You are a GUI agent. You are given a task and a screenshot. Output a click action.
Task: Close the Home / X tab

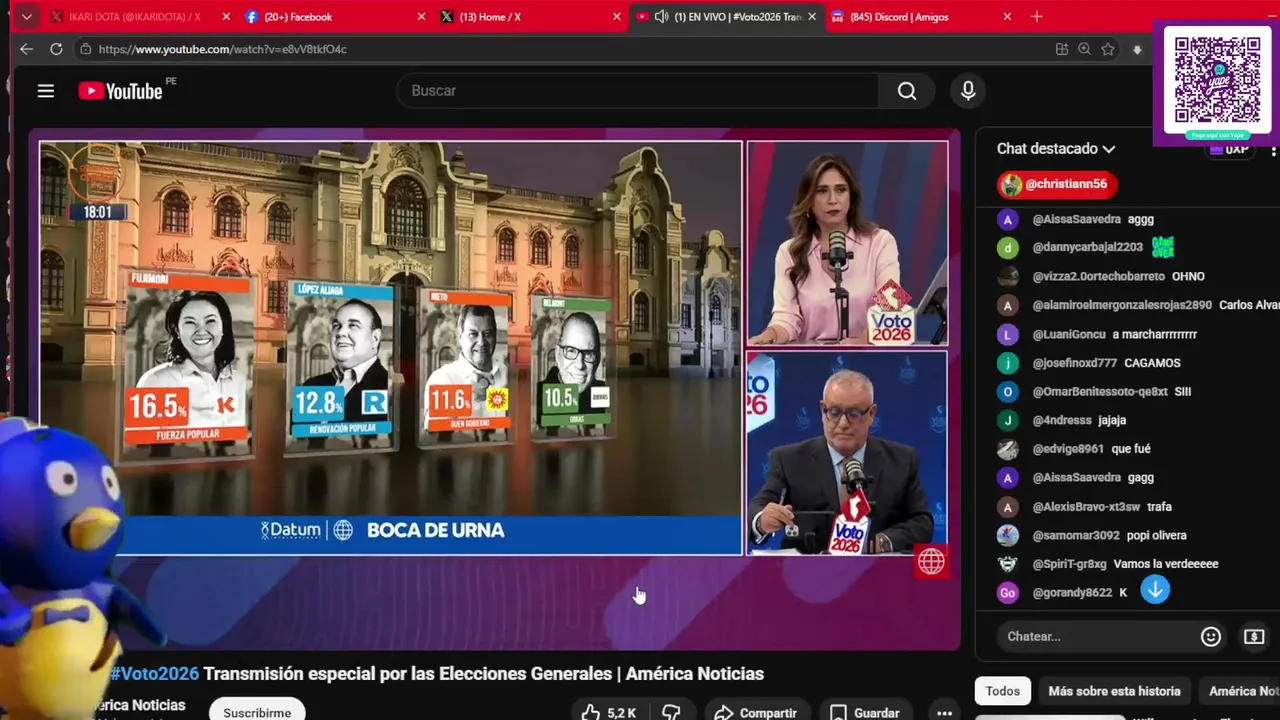pyautogui.click(x=617, y=17)
